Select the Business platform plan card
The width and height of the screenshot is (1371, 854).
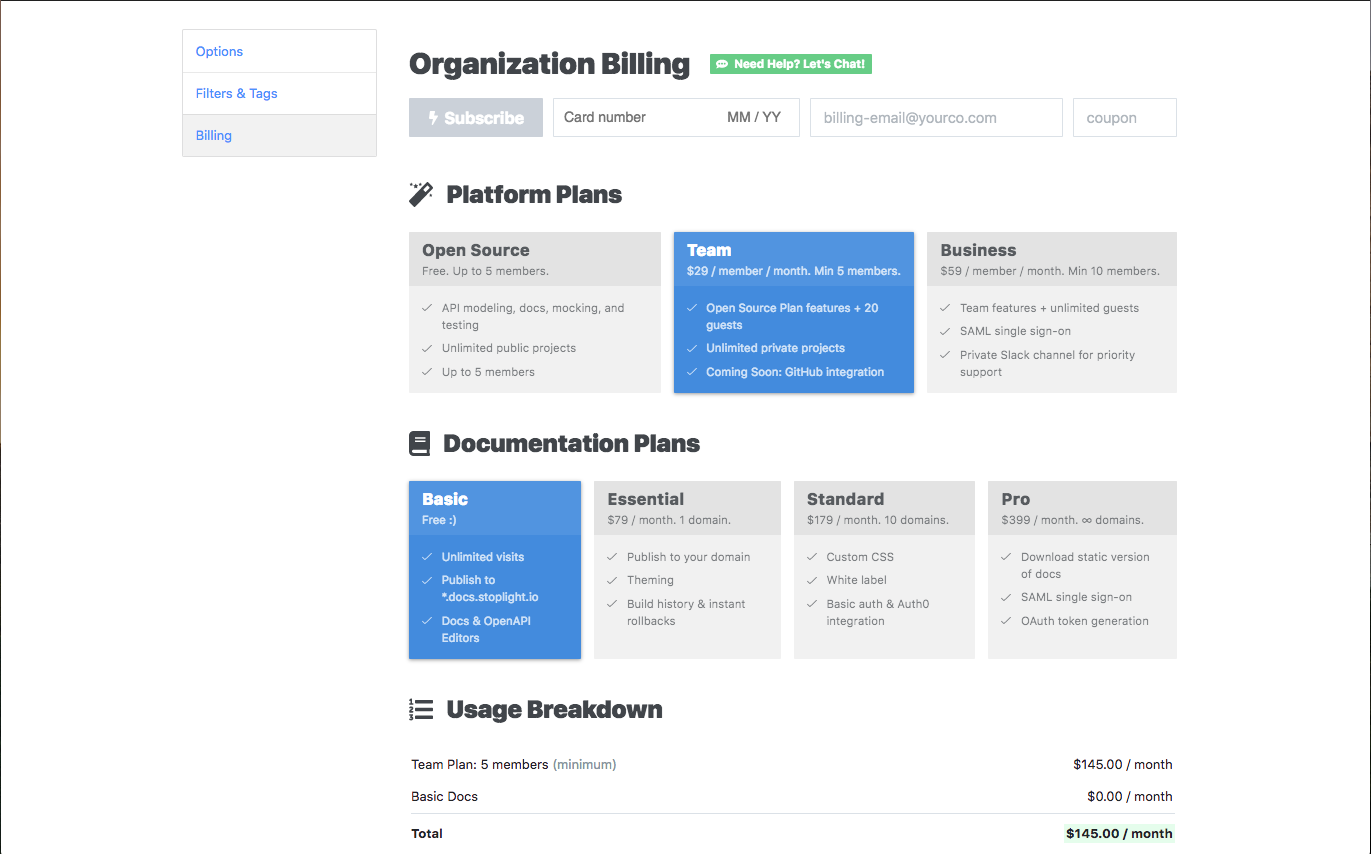click(x=1051, y=312)
